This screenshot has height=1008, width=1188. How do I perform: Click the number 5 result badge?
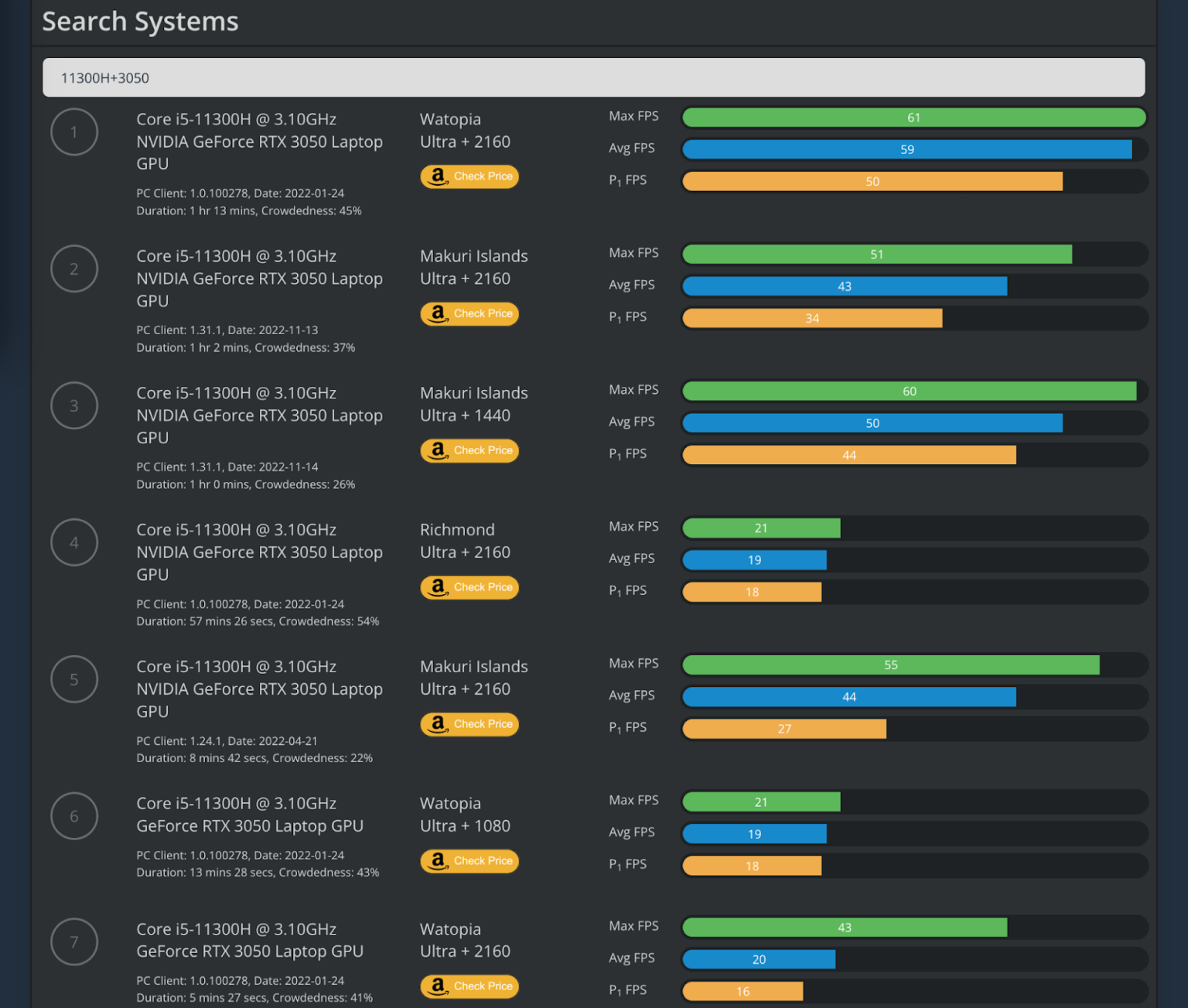[x=73, y=679]
